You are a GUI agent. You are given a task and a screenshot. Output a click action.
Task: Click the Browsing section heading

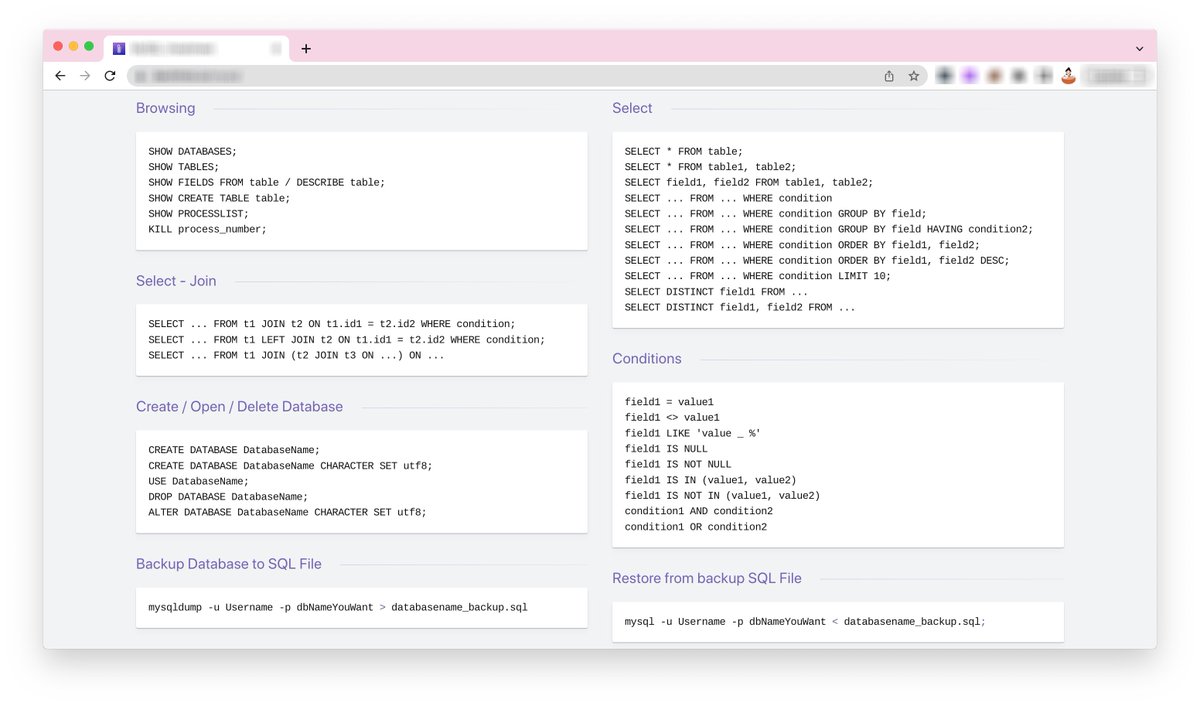pos(166,108)
